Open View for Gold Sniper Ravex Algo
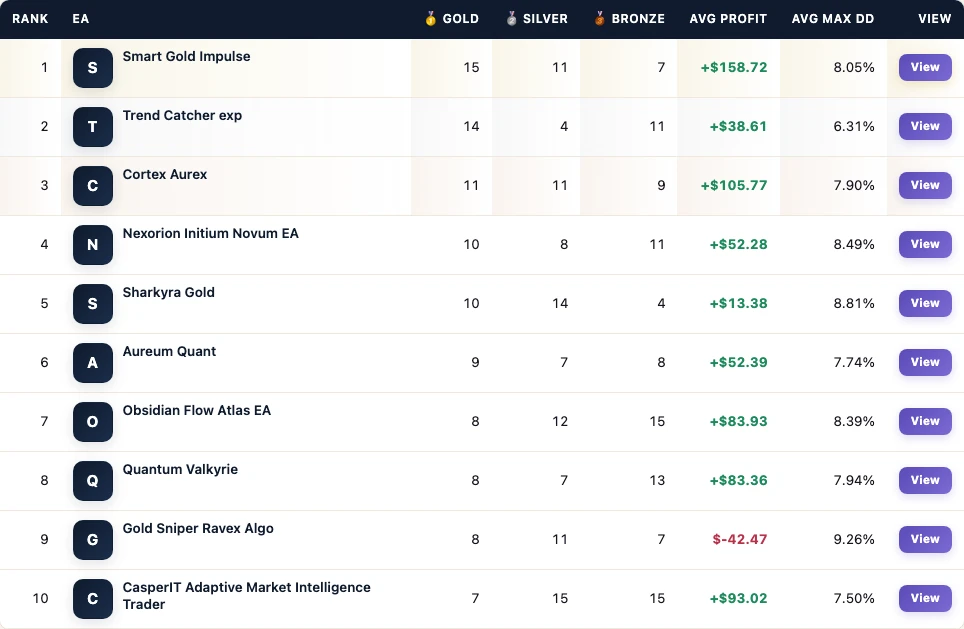Viewport: 964px width, 629px height. (925, 539)
